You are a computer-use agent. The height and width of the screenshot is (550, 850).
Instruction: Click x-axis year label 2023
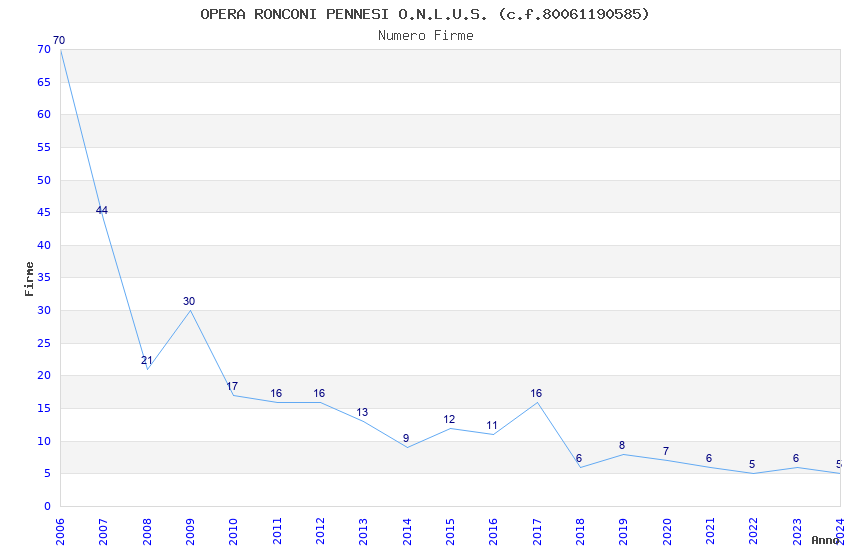[x=797, y=532]
